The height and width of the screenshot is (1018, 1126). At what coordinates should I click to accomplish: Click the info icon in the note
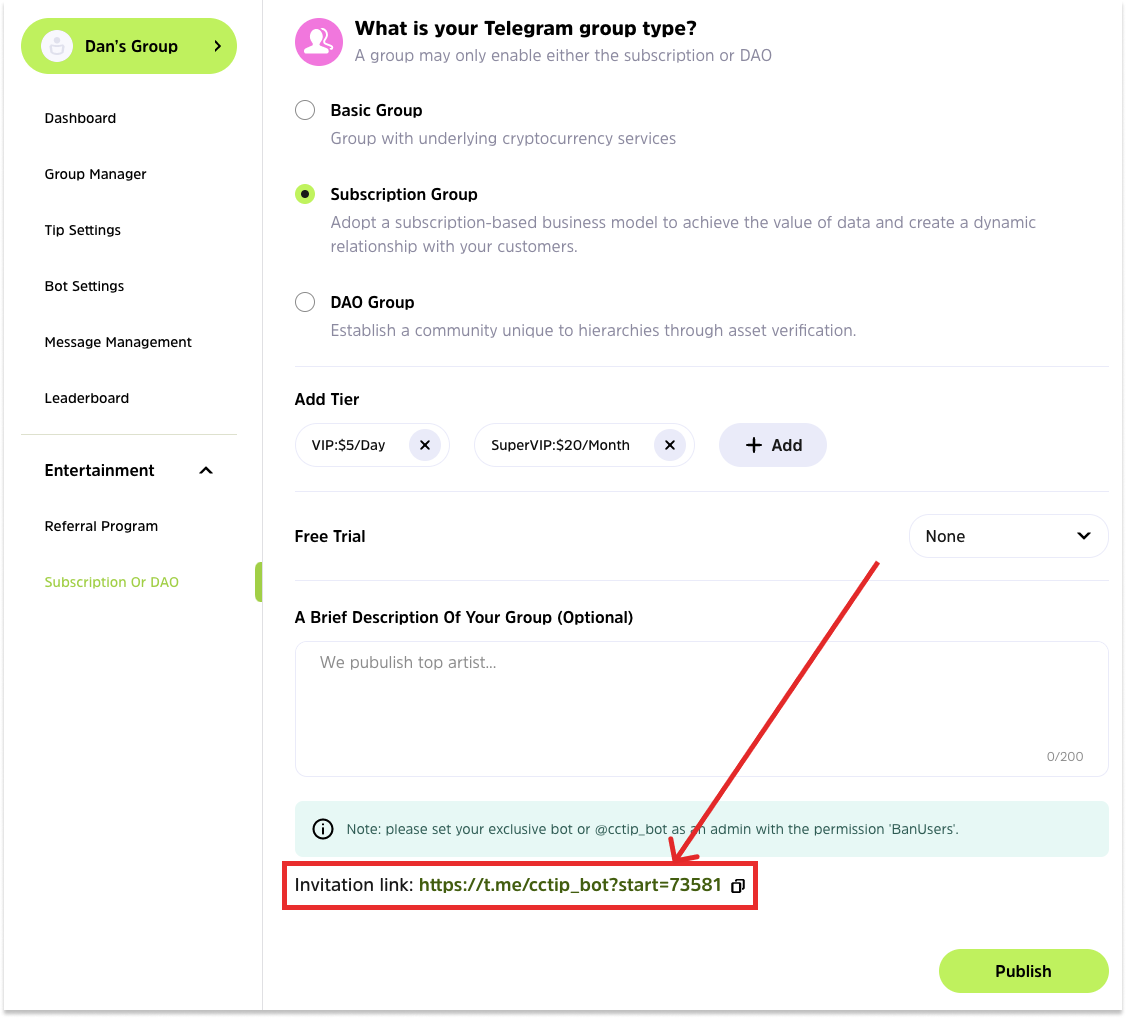click(323, 829)
